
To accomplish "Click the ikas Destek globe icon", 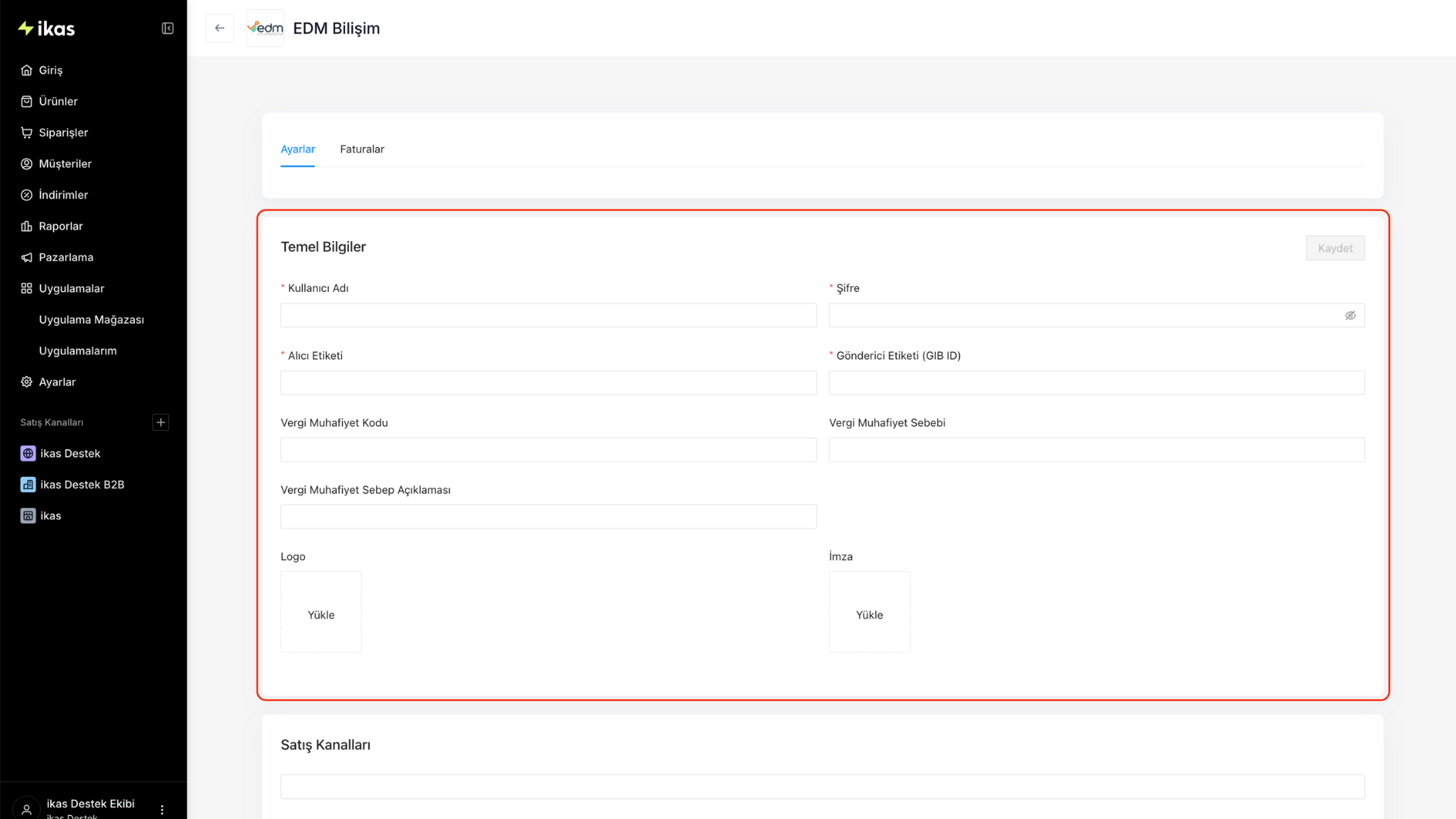I will 28,453.
